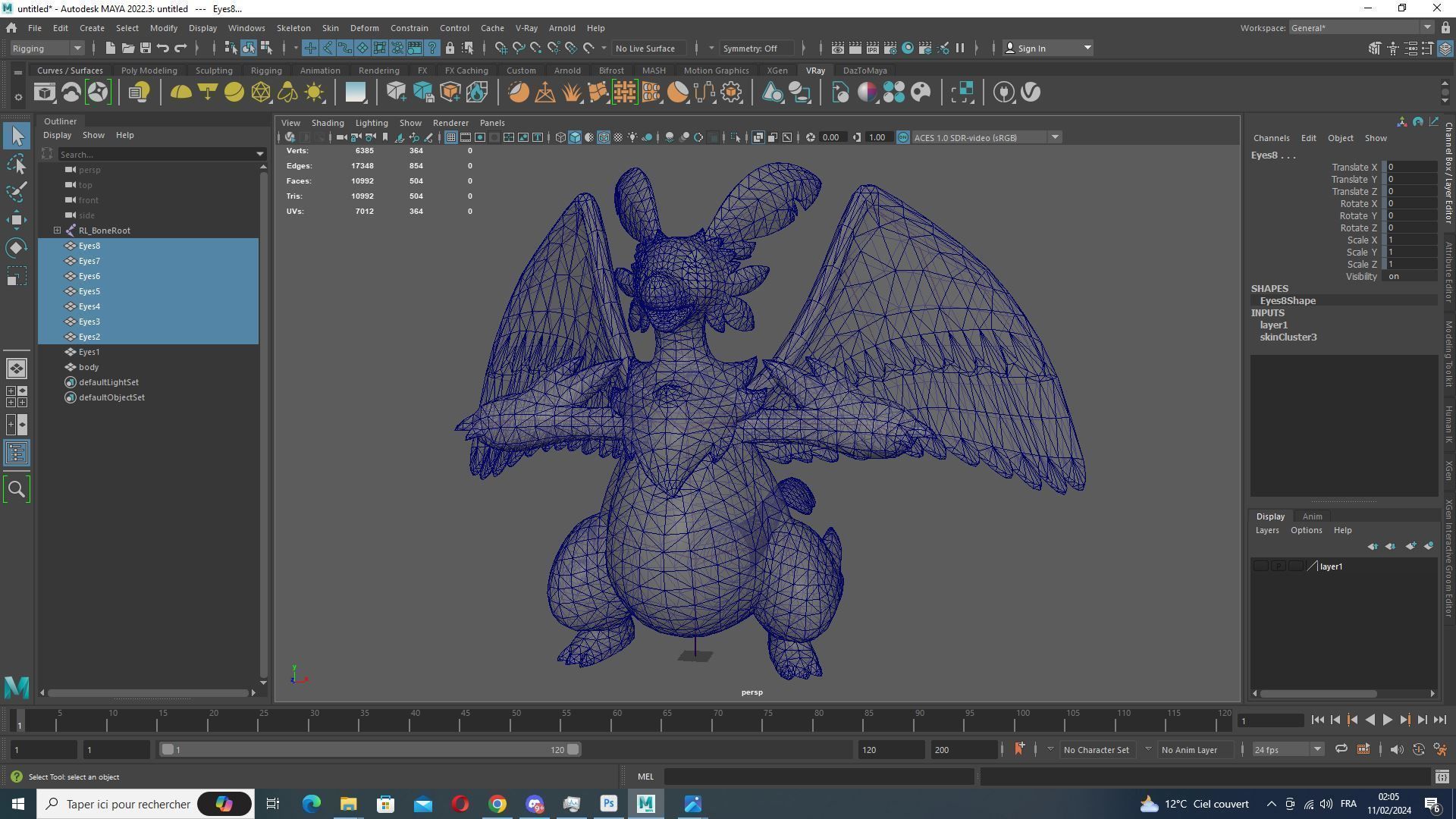The image size is (1456, 819).
Task: Open the Sign In dropdown
Action: [x=1047, y=49]
